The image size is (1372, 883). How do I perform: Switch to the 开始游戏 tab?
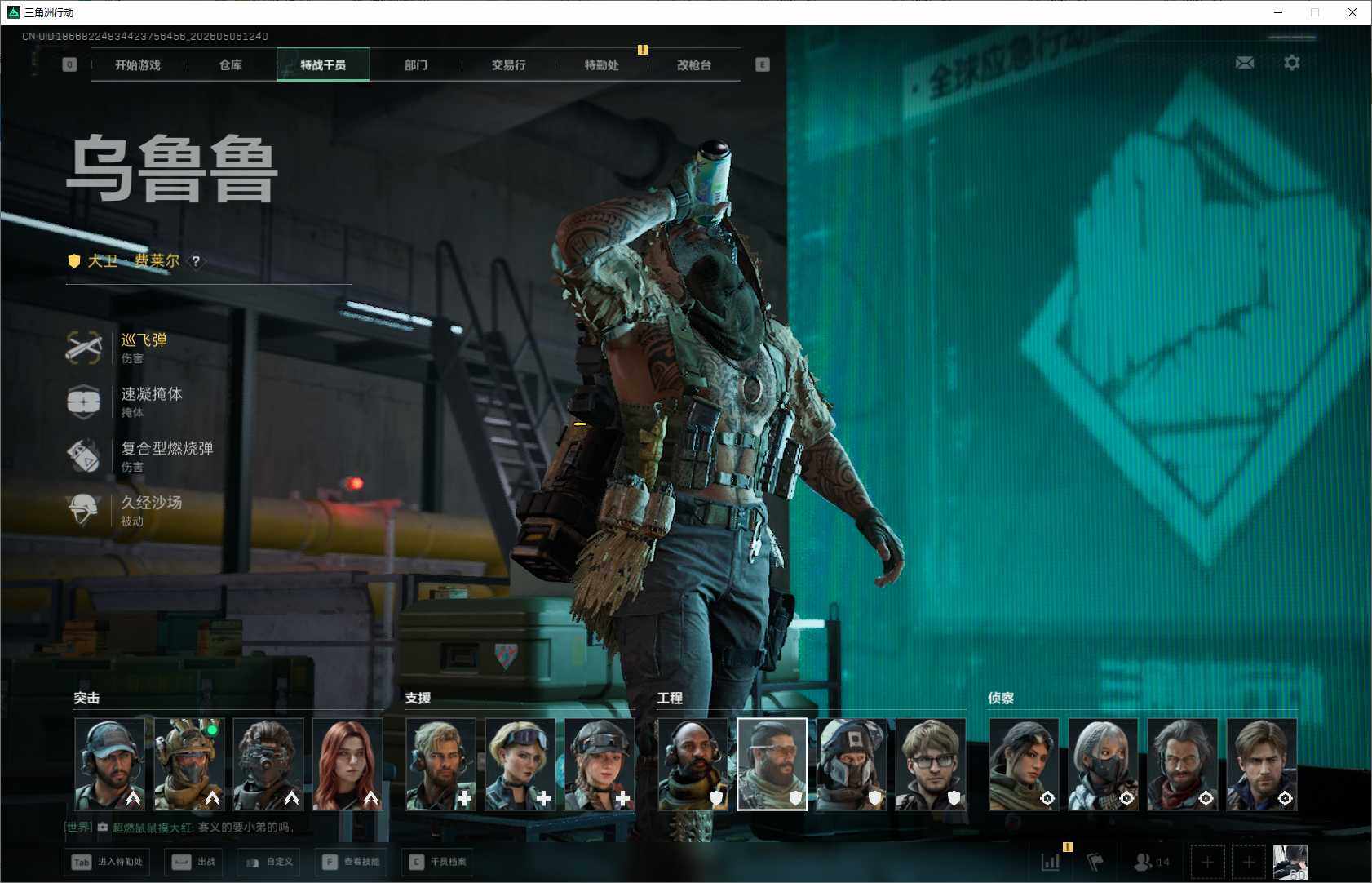click(138, 64)
